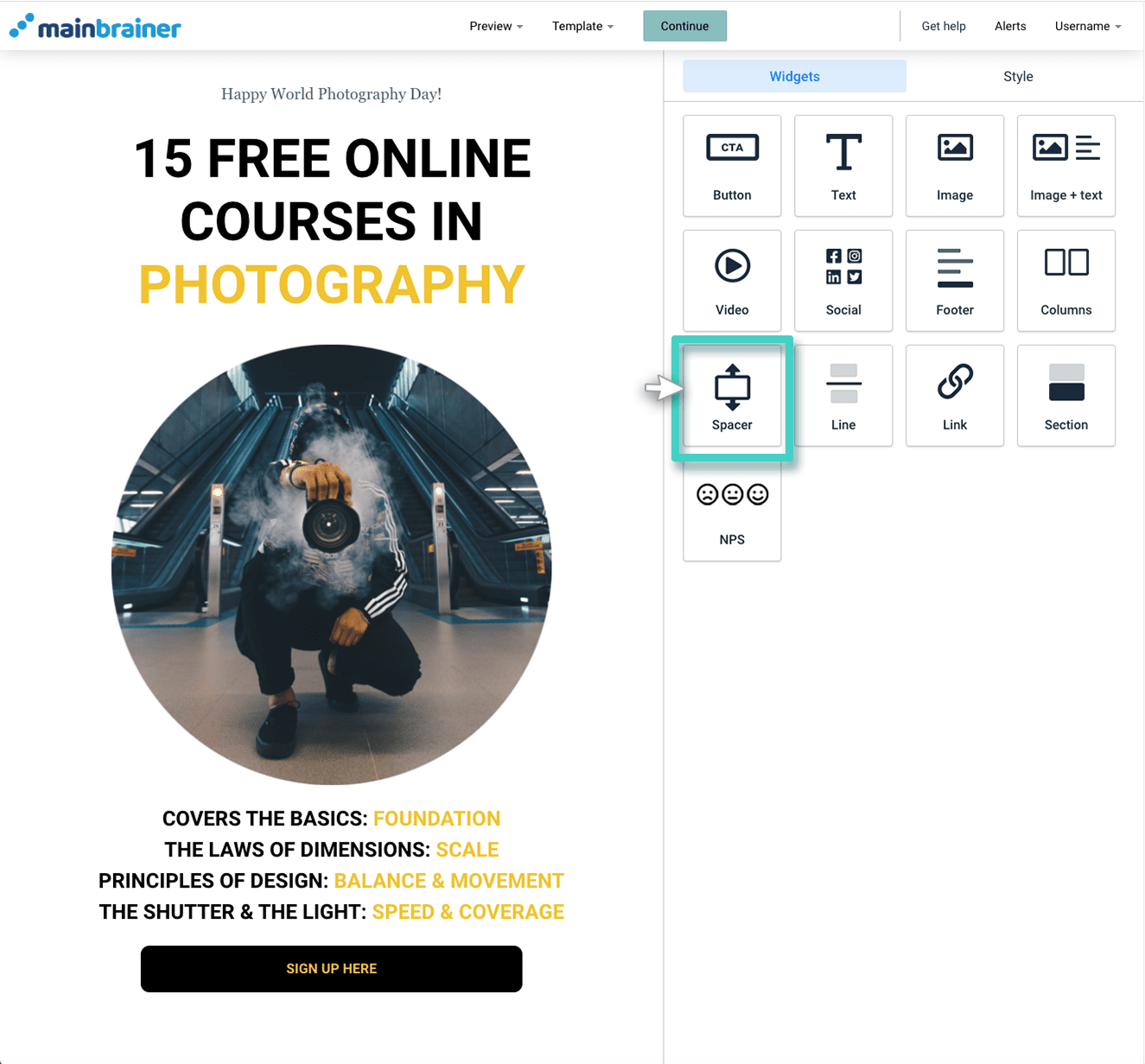
Task: Insert a Footer widget
Action: tap(954, 281)
